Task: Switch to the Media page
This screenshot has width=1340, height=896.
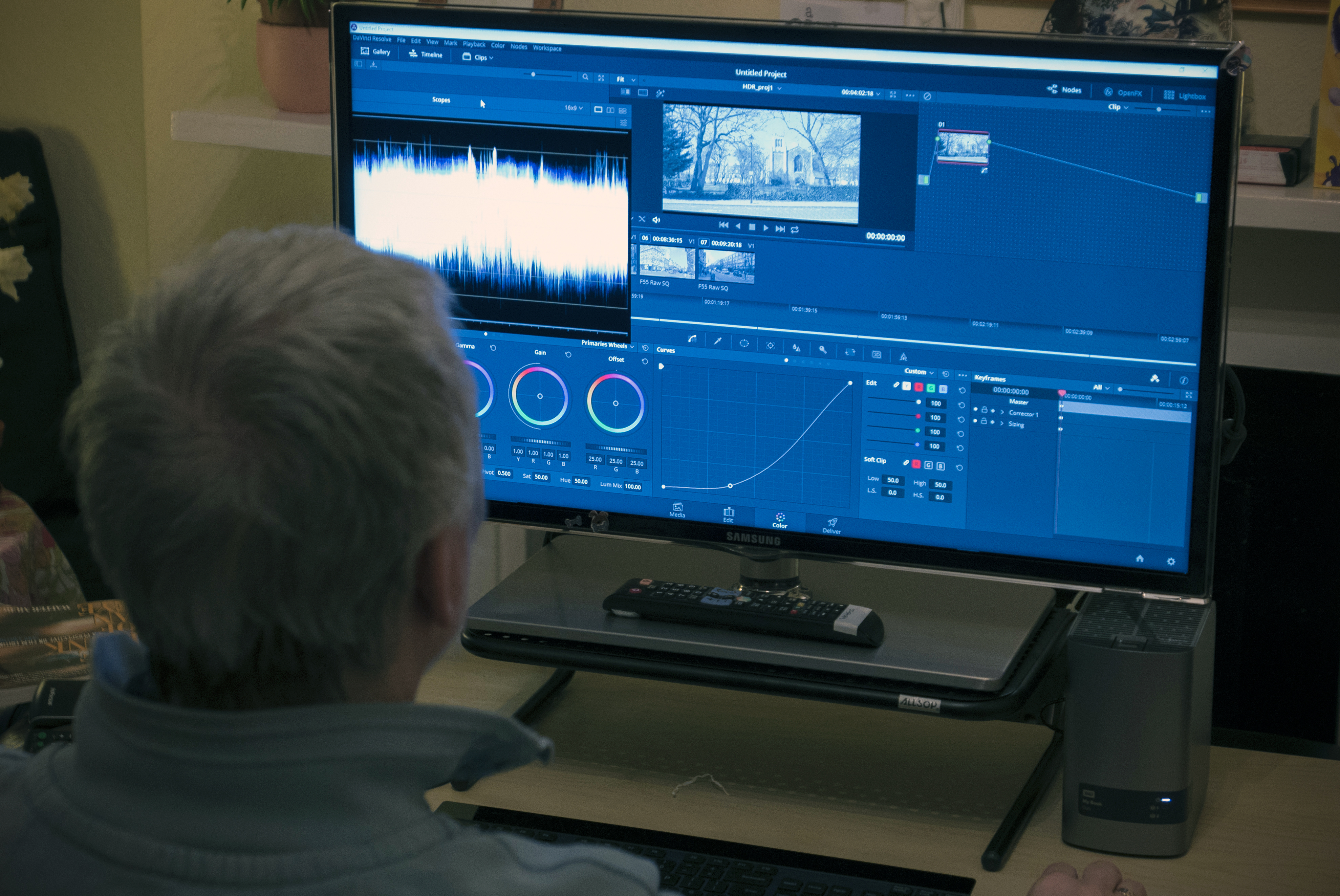Action: [677, 510]
